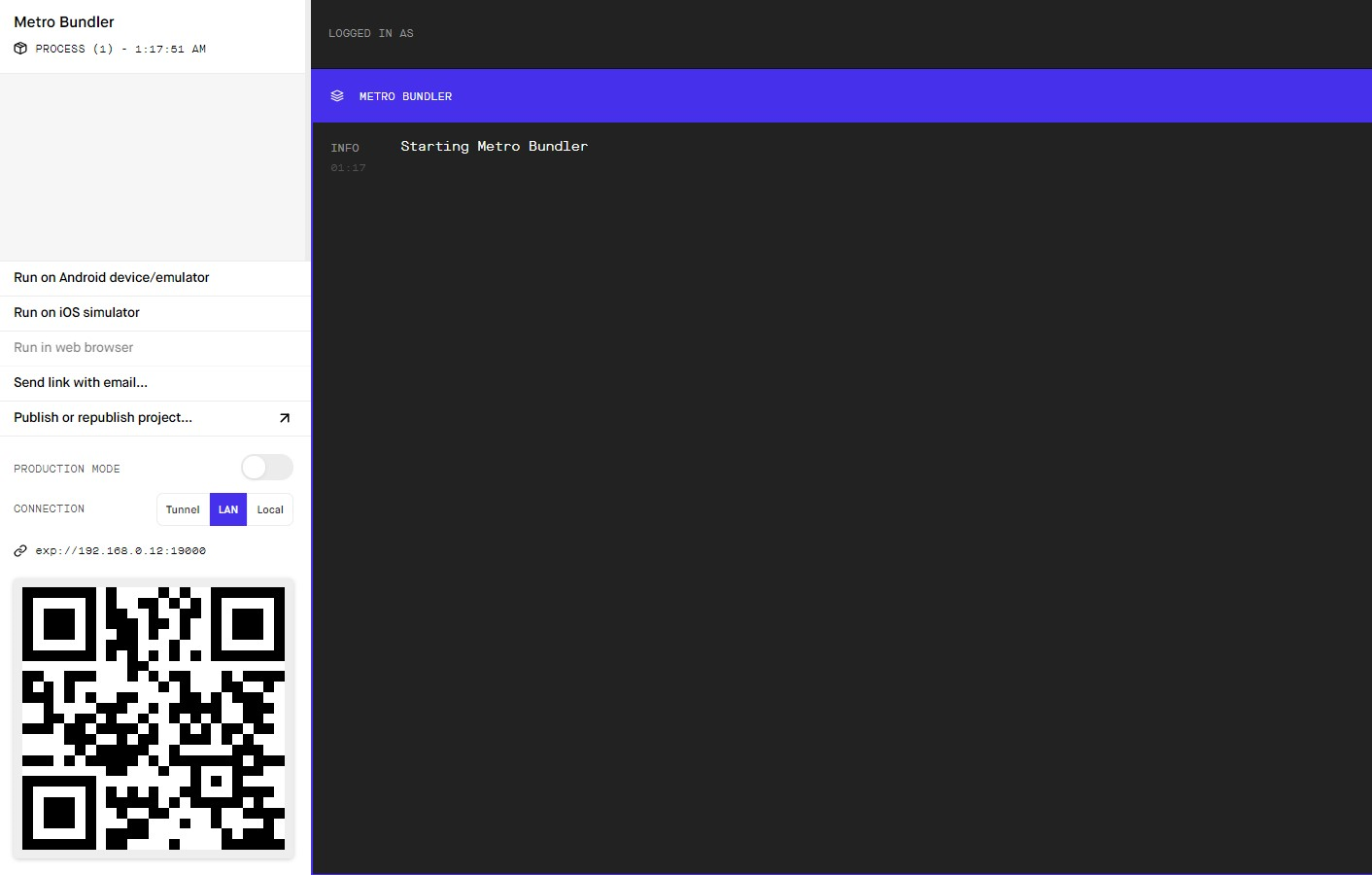Copy the exp://192.168.0.12:19000 address
The image size is (1372, 875).
pyautogui.click(x=120, y=550)
